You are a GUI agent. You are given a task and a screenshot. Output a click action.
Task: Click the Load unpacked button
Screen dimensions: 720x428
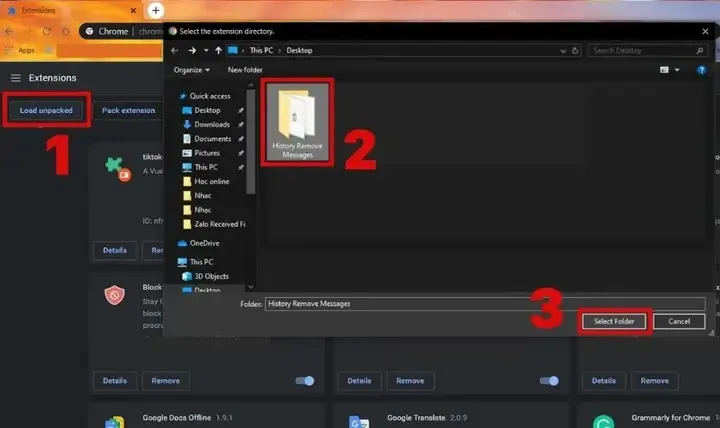[x=46, y=110]
